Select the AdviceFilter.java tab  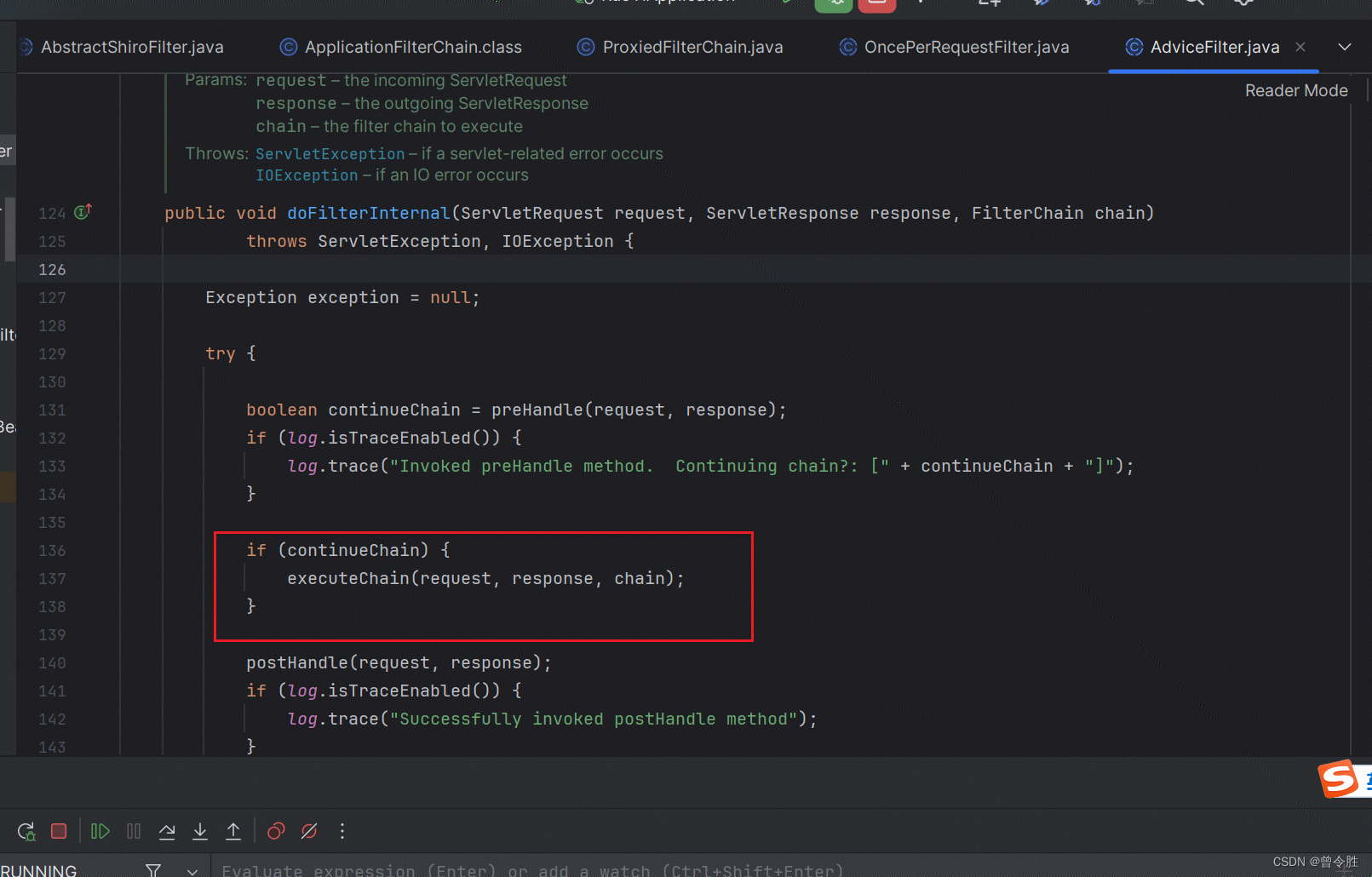[1214, 47]
